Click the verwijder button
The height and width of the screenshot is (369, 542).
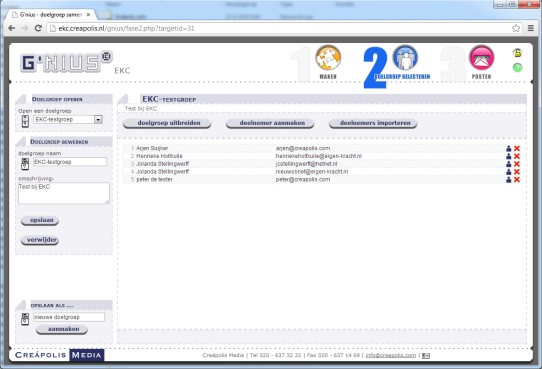tap(40, 240)
